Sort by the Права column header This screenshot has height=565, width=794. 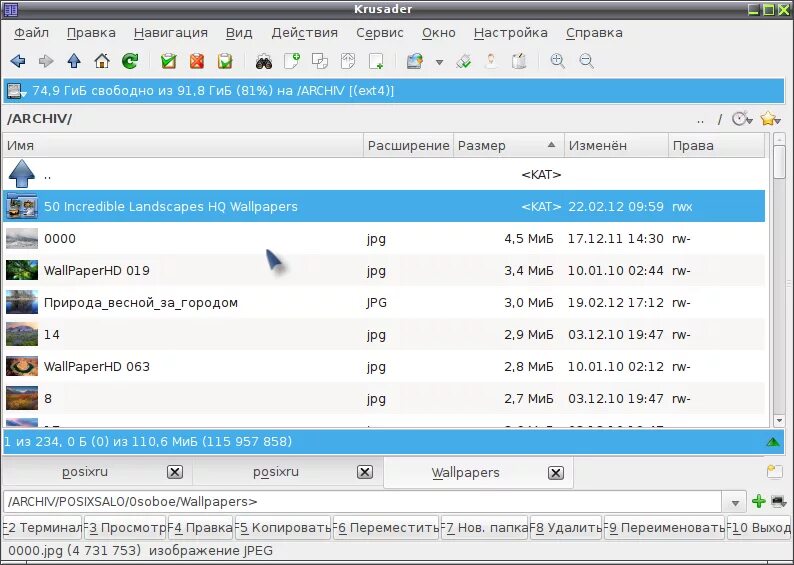click(717, 146)
